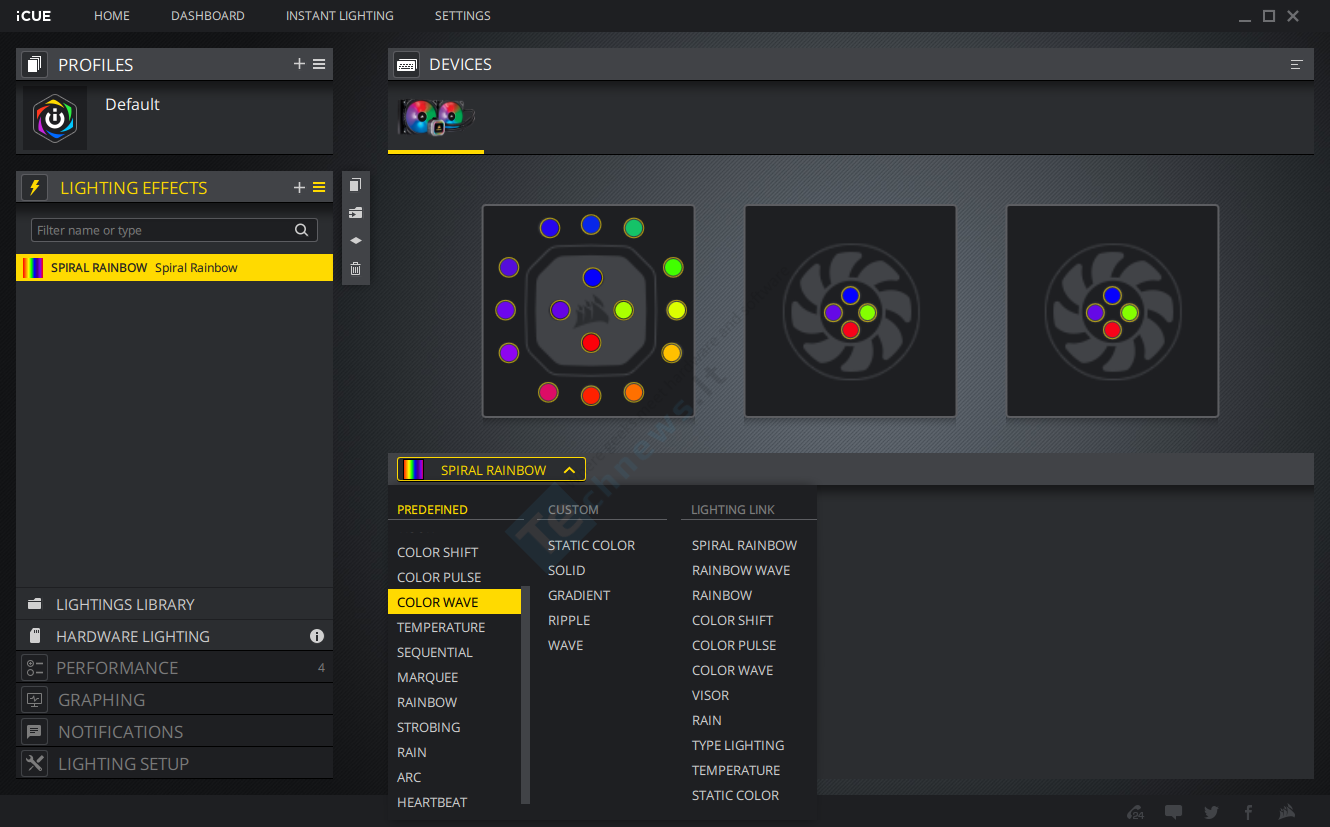Choose Marquee from the Predefined list
This screenshot has width=1330, height=827.
428,677
